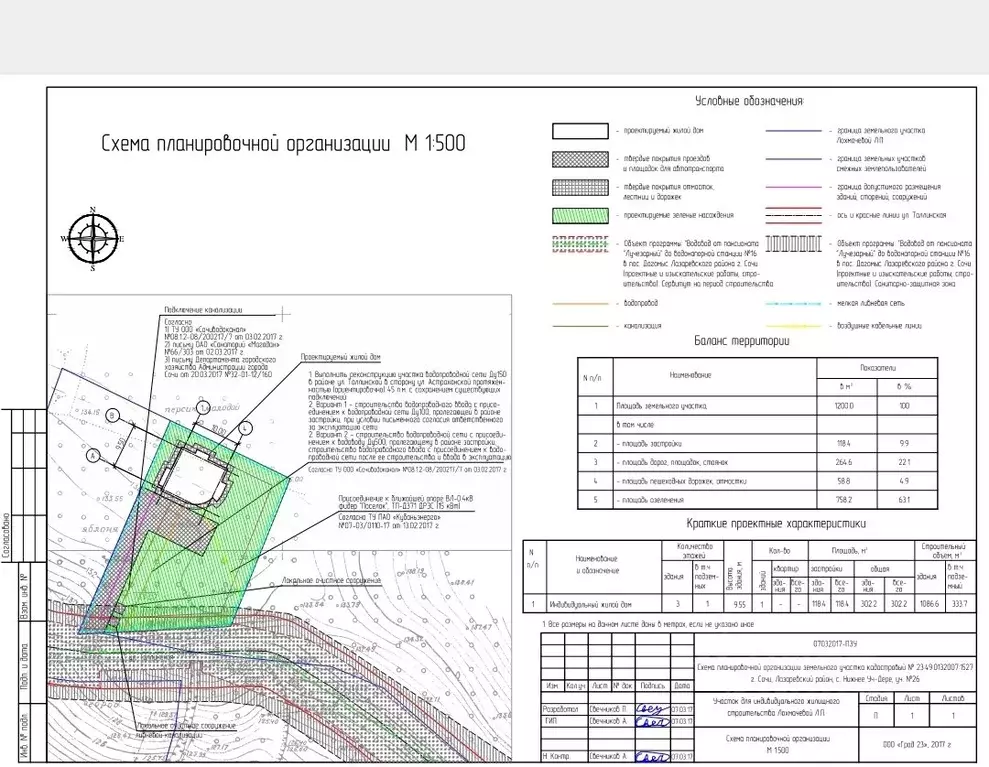
Task: Click the '58.8' area value
Action: (x=843, y=481)
